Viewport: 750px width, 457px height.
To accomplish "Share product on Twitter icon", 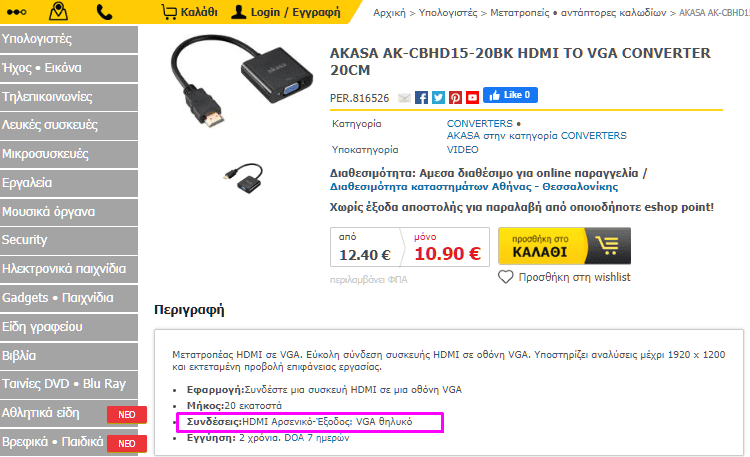I will 438,98.
